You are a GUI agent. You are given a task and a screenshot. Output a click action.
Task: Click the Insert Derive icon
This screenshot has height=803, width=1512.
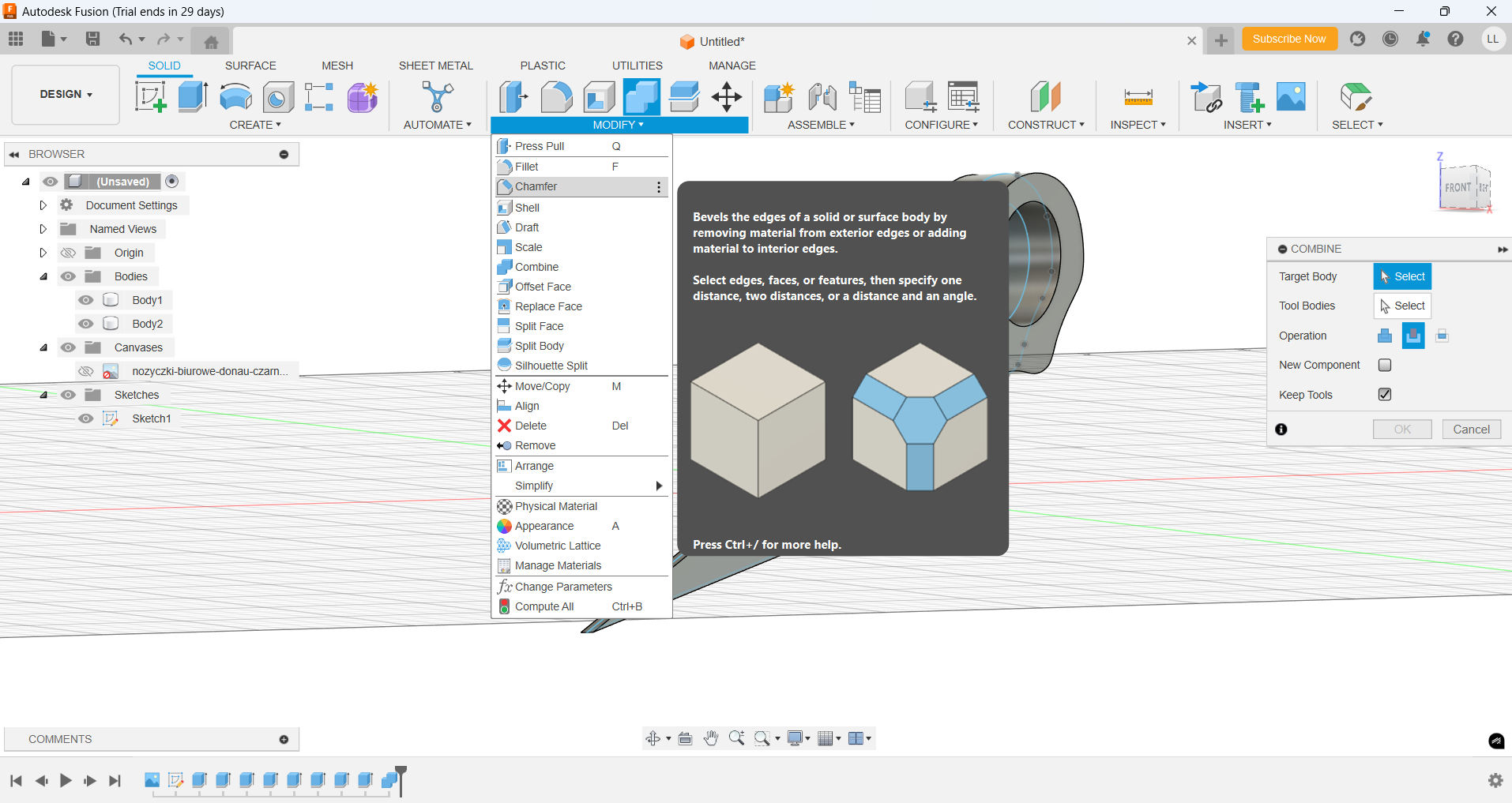[x=1207, y=97]
